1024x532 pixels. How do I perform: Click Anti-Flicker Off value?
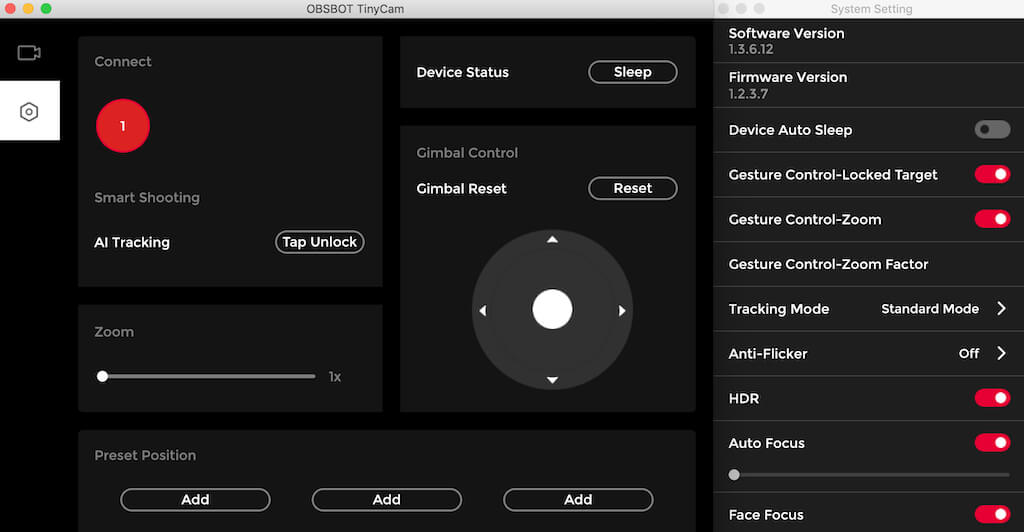[x=969, y=353]
